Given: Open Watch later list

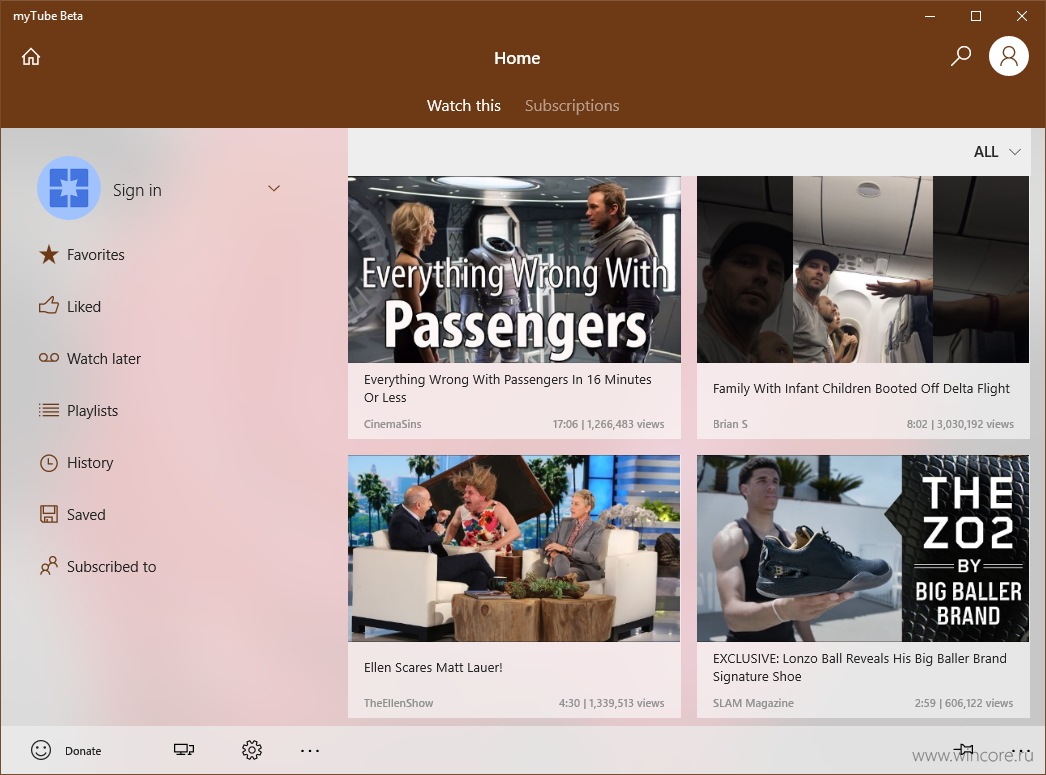Looking at the screenshot, I should pos(103,358).
